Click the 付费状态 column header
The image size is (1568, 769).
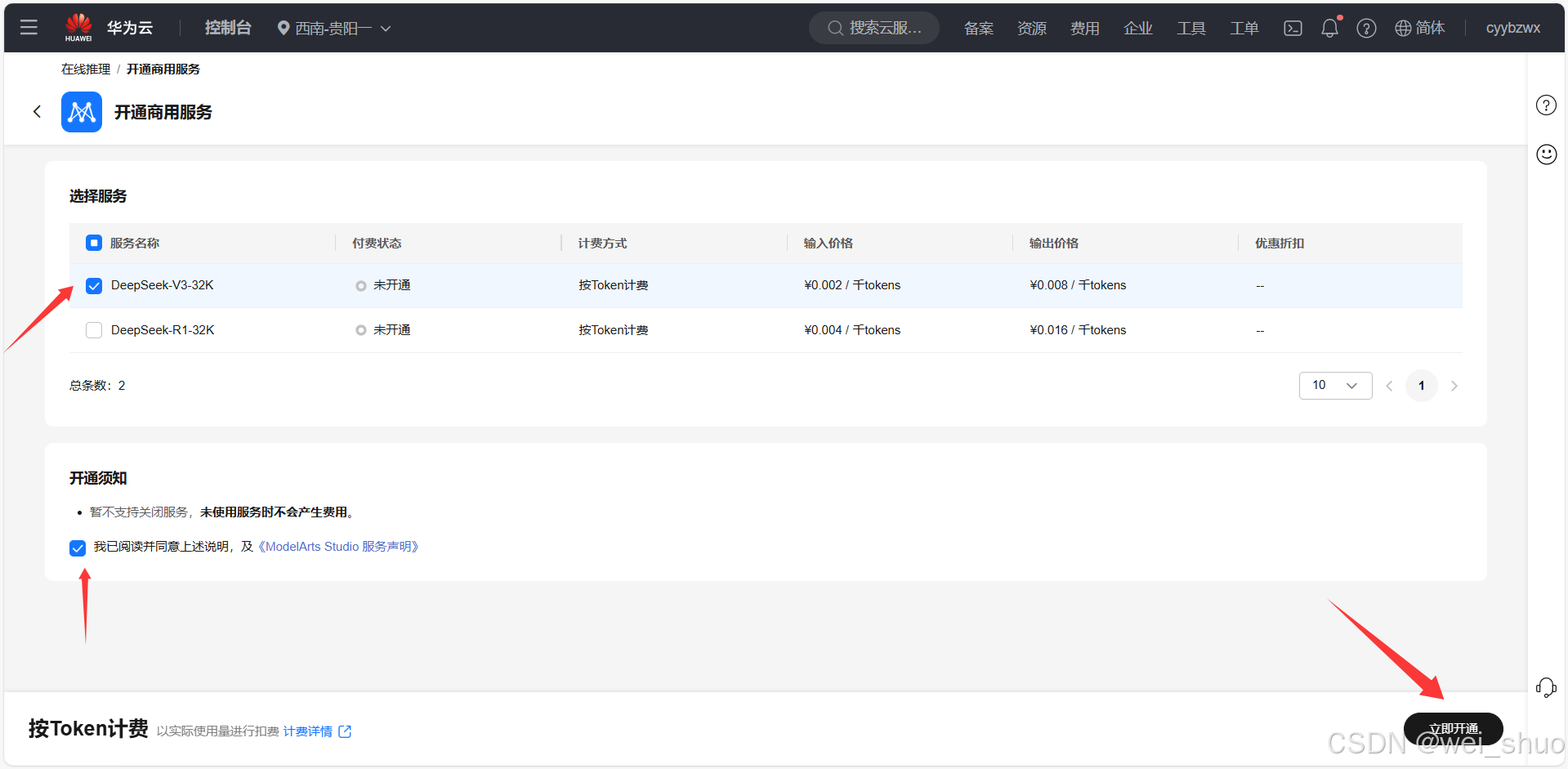(377, 244)
